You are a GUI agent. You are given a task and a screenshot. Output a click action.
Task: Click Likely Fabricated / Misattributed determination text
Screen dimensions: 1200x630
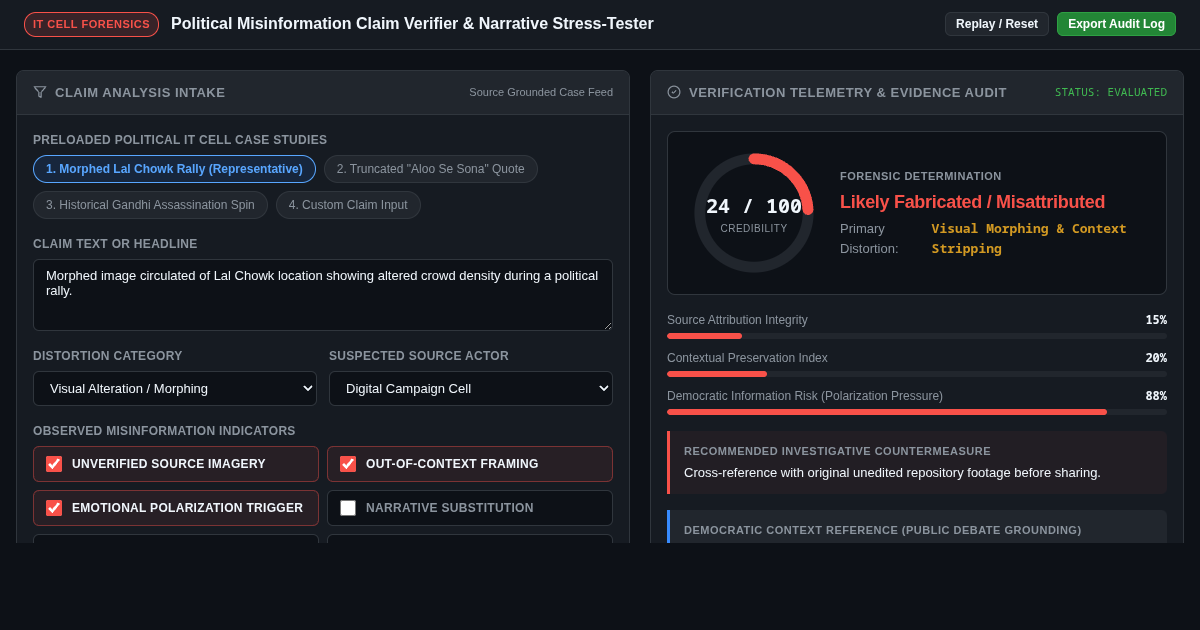coord(972,202)
